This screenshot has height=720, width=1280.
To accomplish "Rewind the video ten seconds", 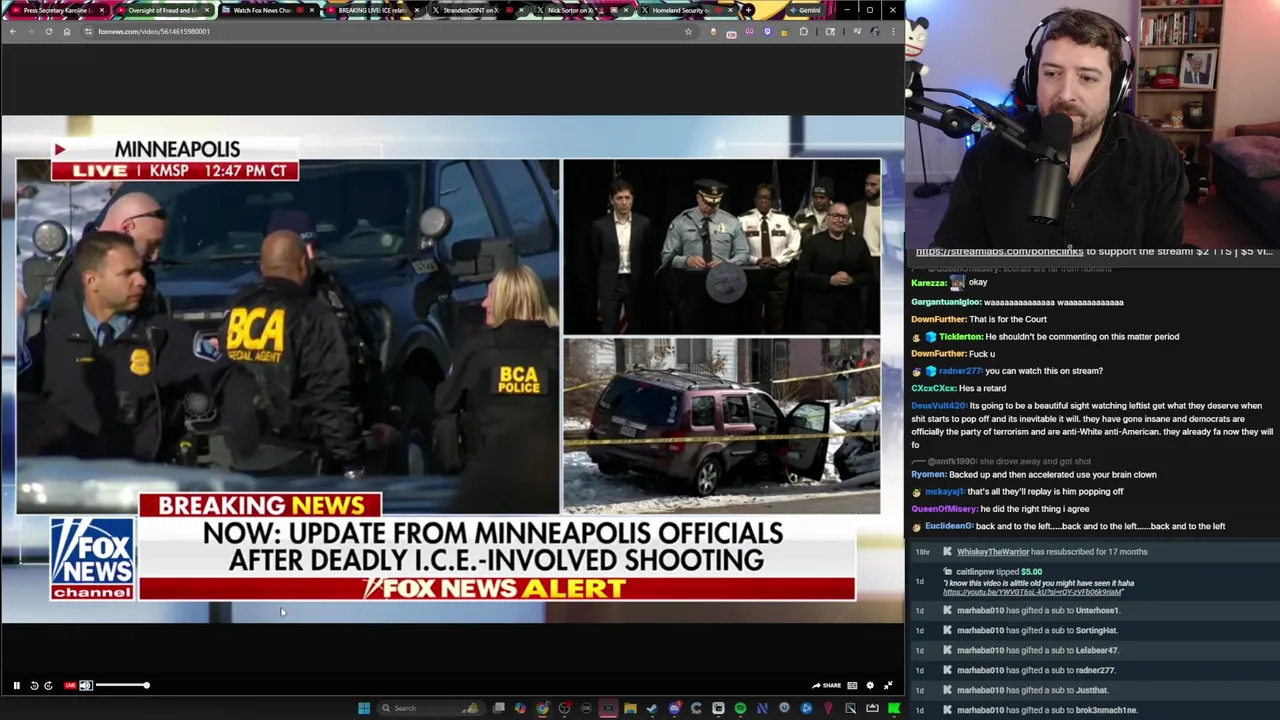I will click(34, 685).
